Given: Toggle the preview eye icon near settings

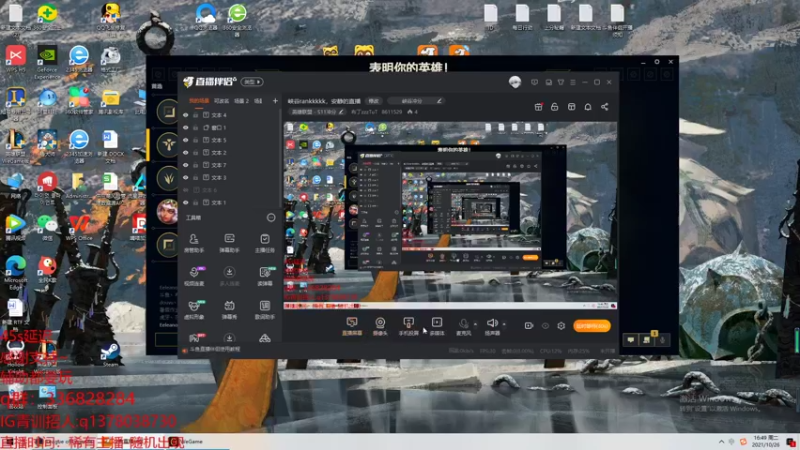Looking at the screenshot, I should 545,326.
